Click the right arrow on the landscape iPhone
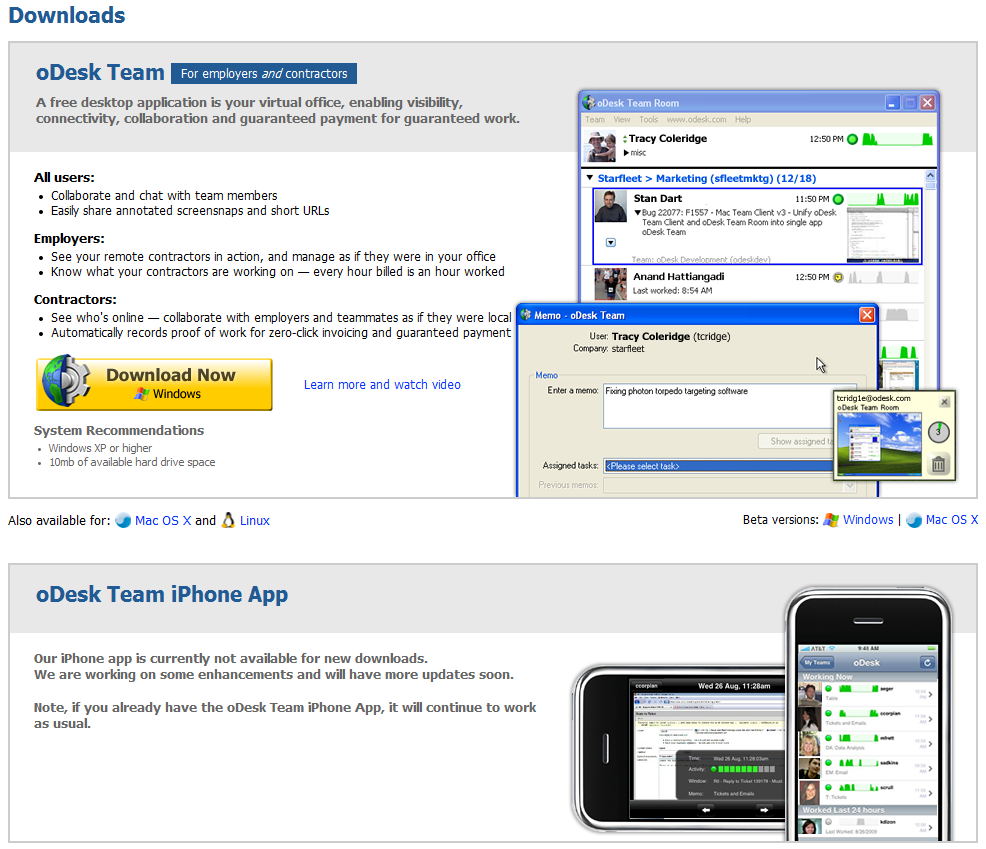986x849 pixels. tap(764, 810)
